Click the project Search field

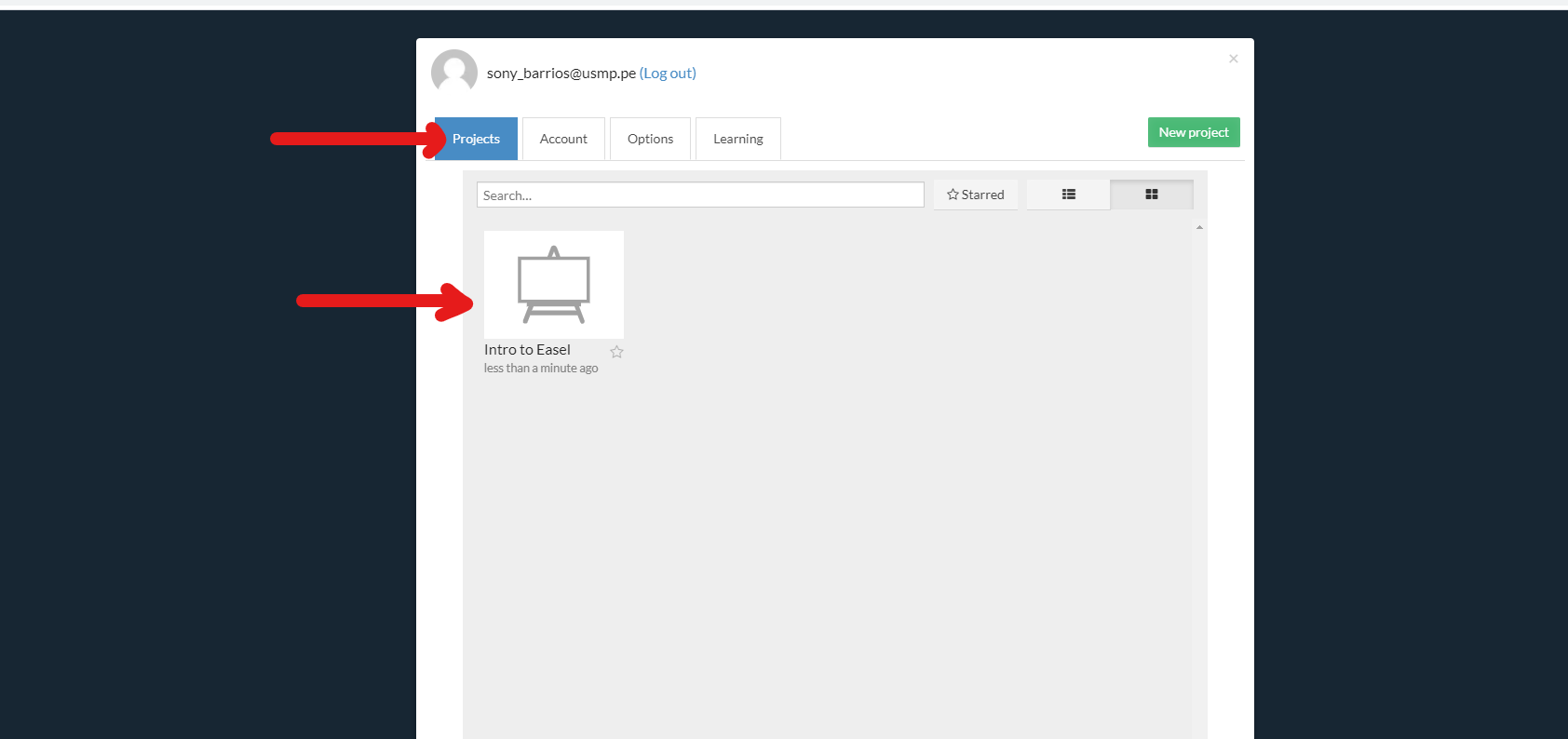click(700, 195)
